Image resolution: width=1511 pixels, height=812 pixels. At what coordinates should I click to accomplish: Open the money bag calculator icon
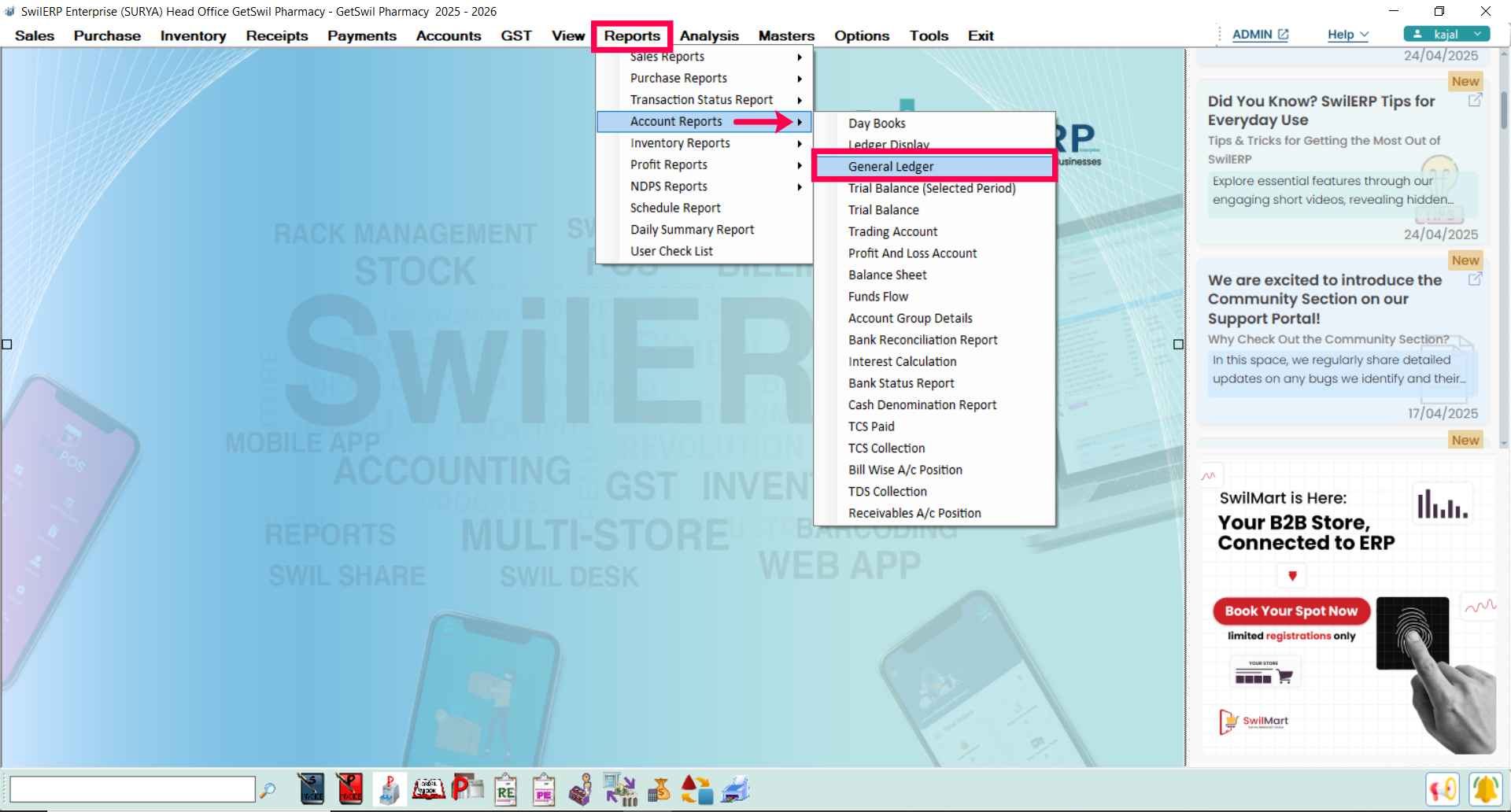[x=659, y=789]
